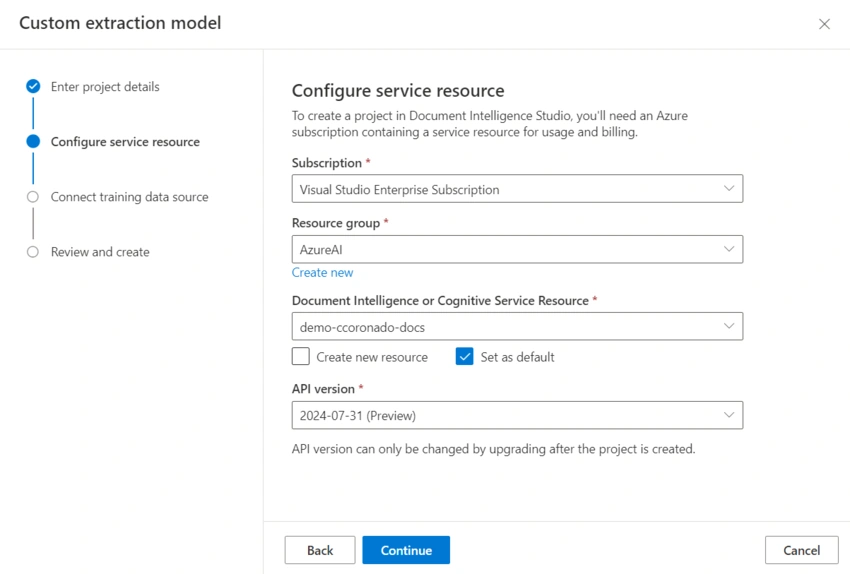Click the Configure service resource heading
850x574 pixels.
pyautogui.click(x=398, y=91)
